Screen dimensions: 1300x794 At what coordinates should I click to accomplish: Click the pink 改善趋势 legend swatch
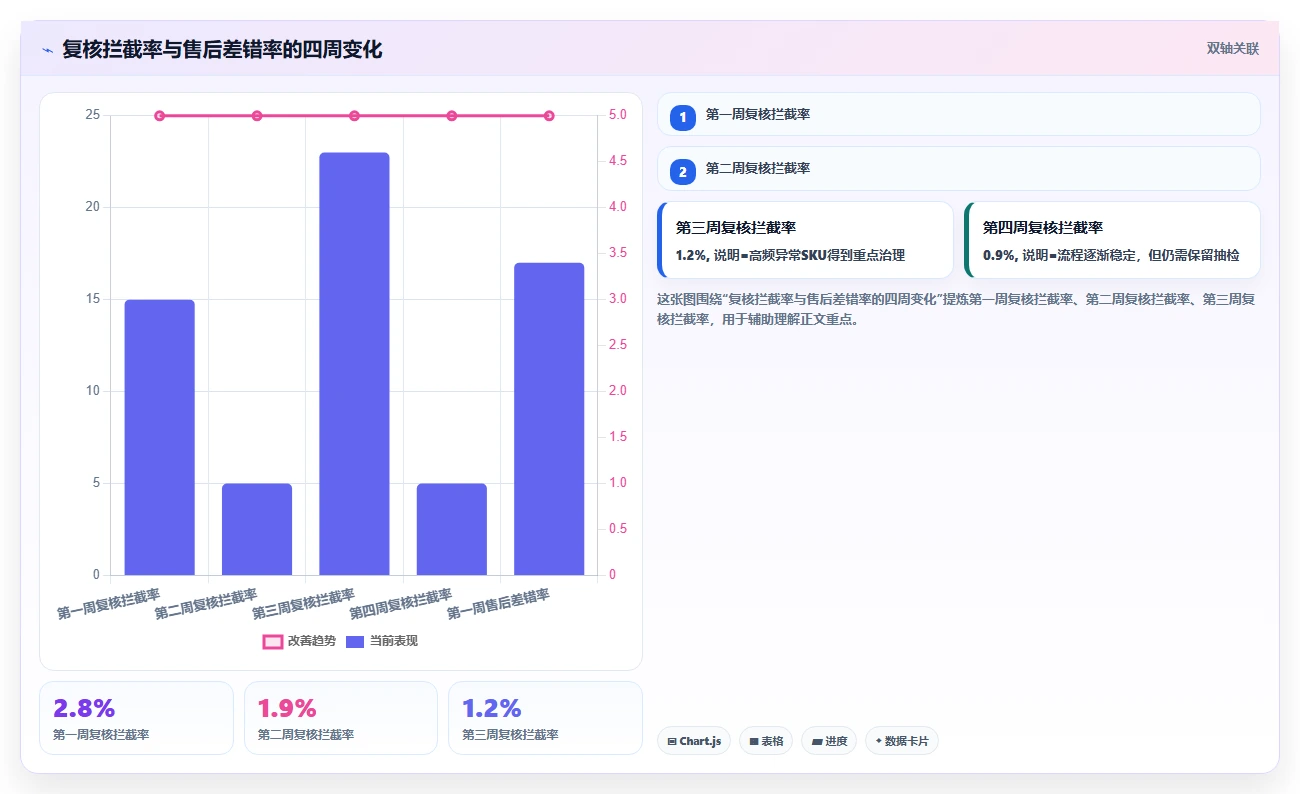pos(272,641)
